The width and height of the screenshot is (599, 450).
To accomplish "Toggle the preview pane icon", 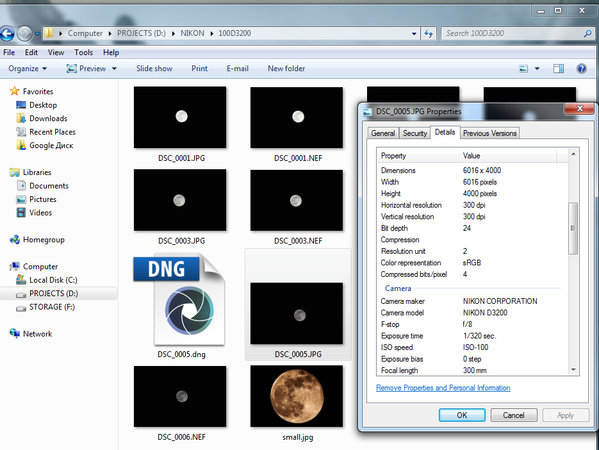I will [558, 69].
